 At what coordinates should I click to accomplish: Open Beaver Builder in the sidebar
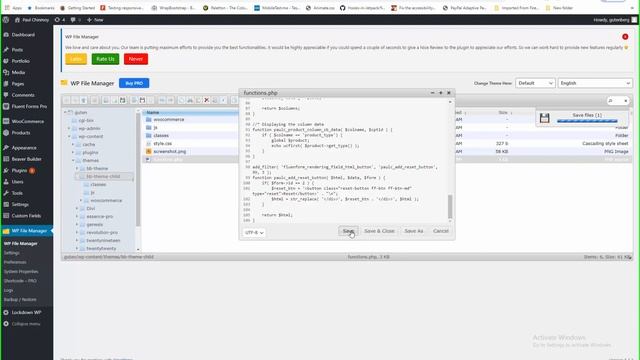pos(27,159)
